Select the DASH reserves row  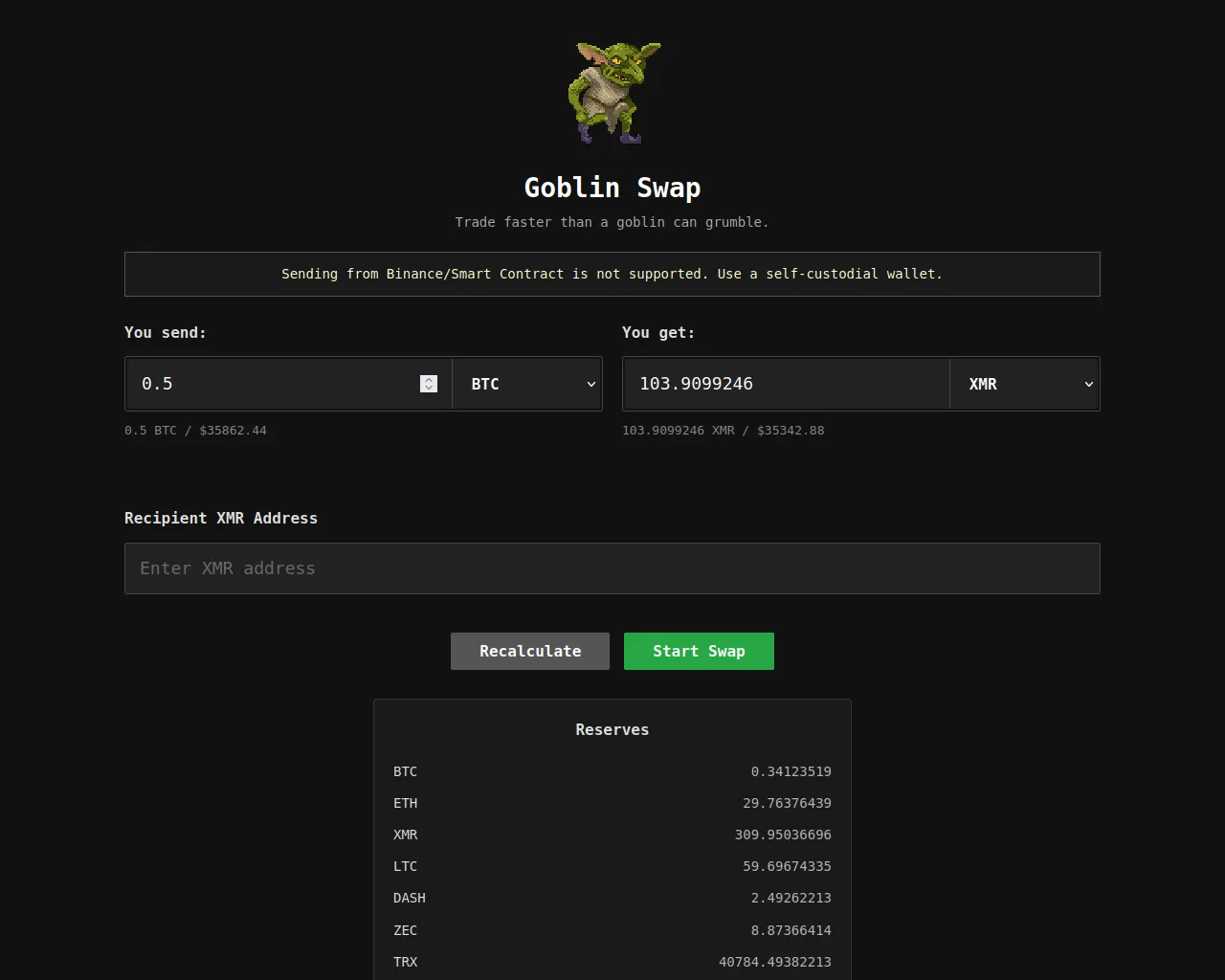point(612,898)
